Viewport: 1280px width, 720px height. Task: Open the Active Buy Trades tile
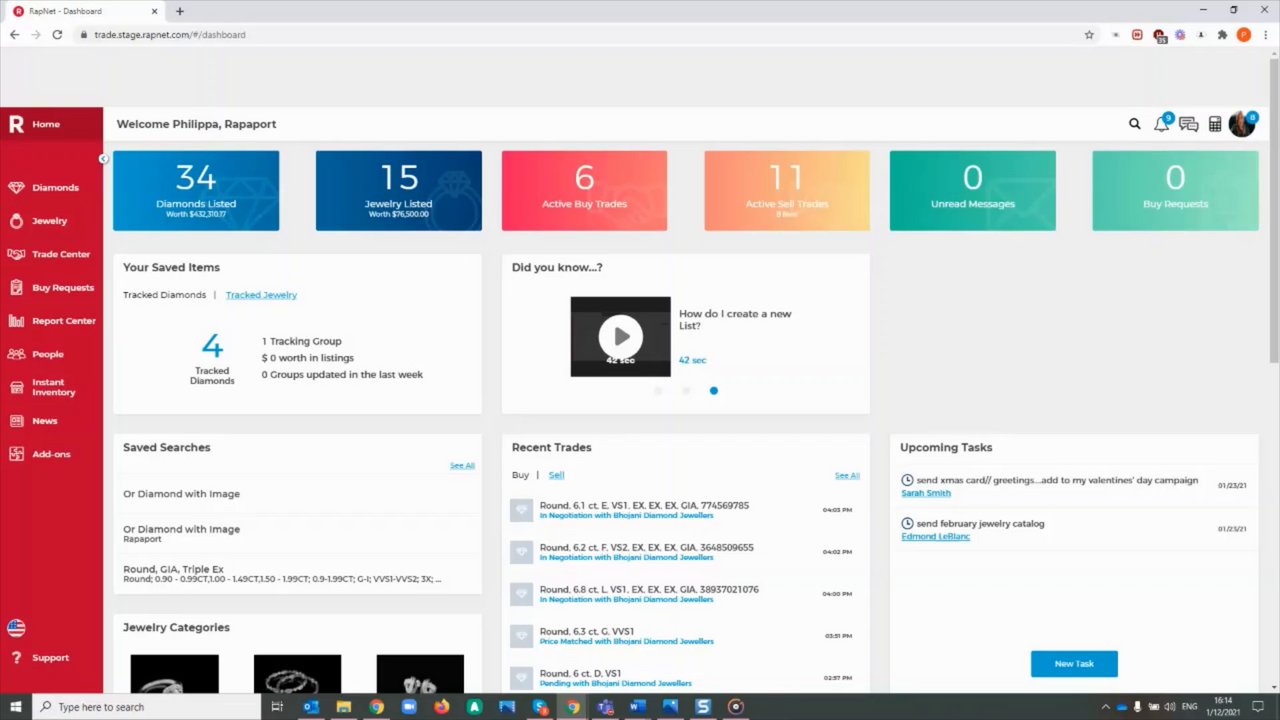[x=584, y=191]
